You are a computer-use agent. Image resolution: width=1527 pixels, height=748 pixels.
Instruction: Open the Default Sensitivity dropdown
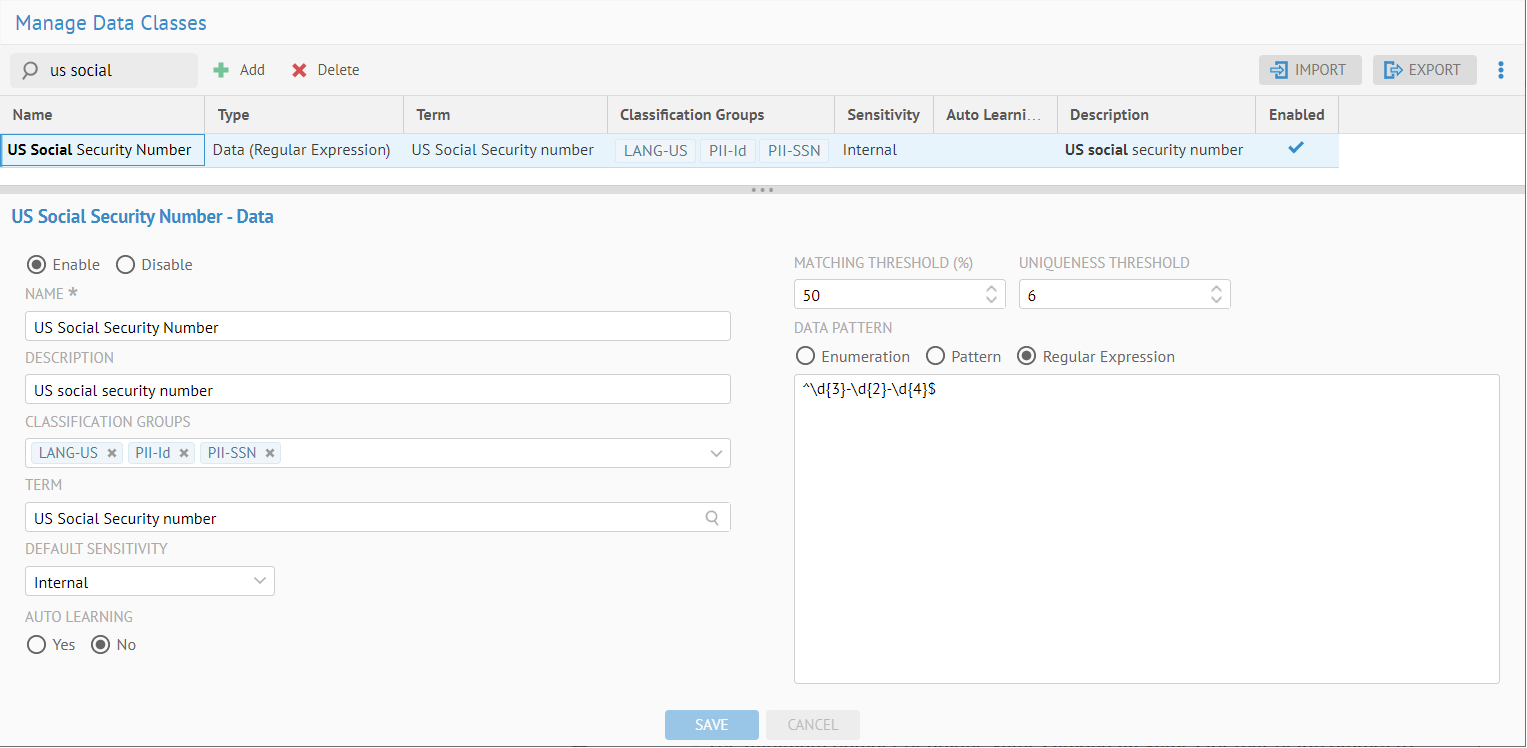point(260,581)
